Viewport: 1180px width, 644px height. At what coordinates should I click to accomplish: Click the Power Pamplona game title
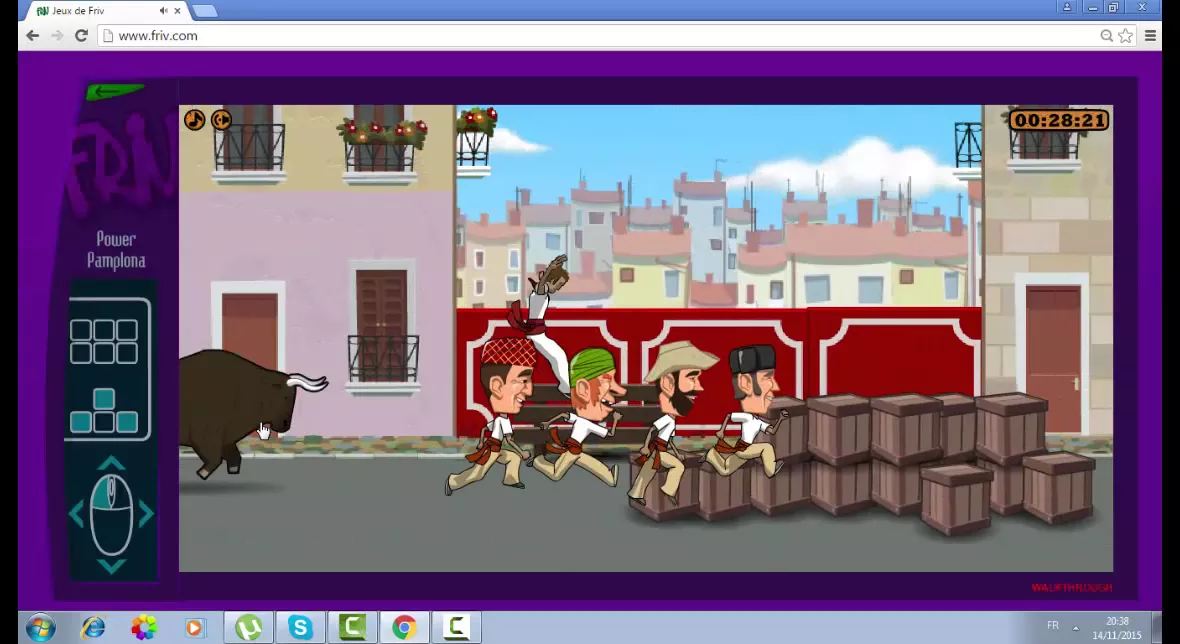(x=116, y=250)
